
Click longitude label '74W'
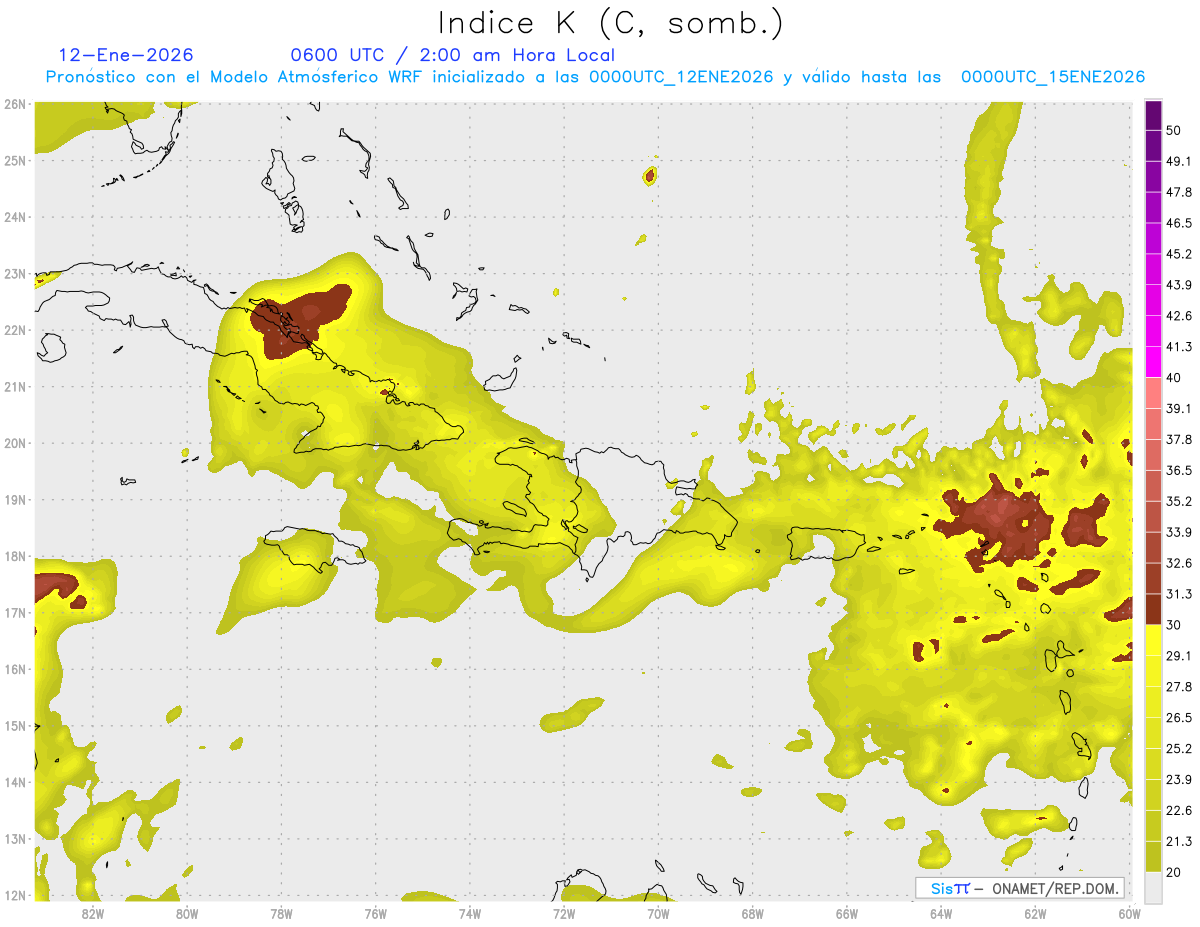(x=469, y=913)
